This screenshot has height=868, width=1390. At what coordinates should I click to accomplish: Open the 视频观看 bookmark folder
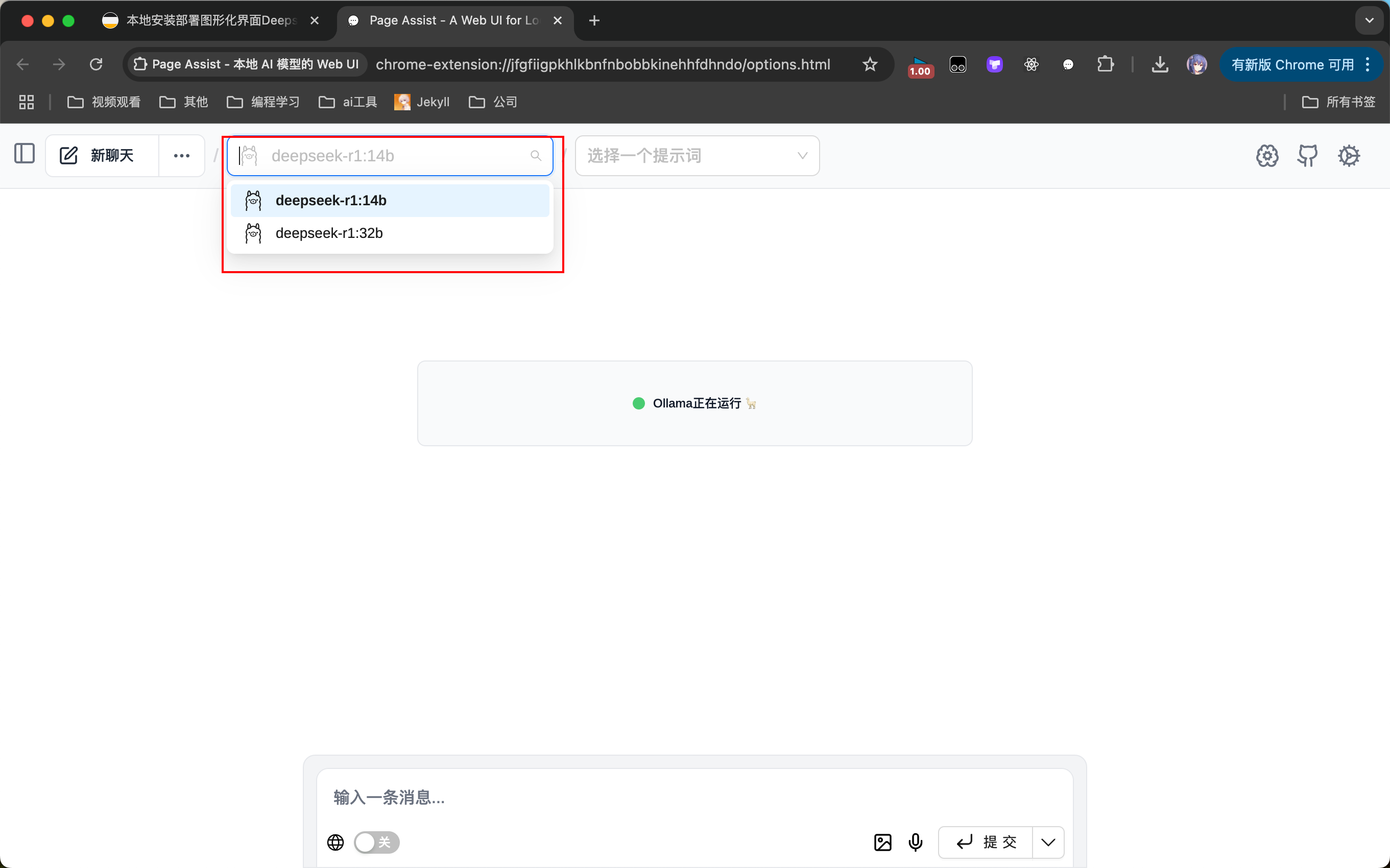point(104,102)
